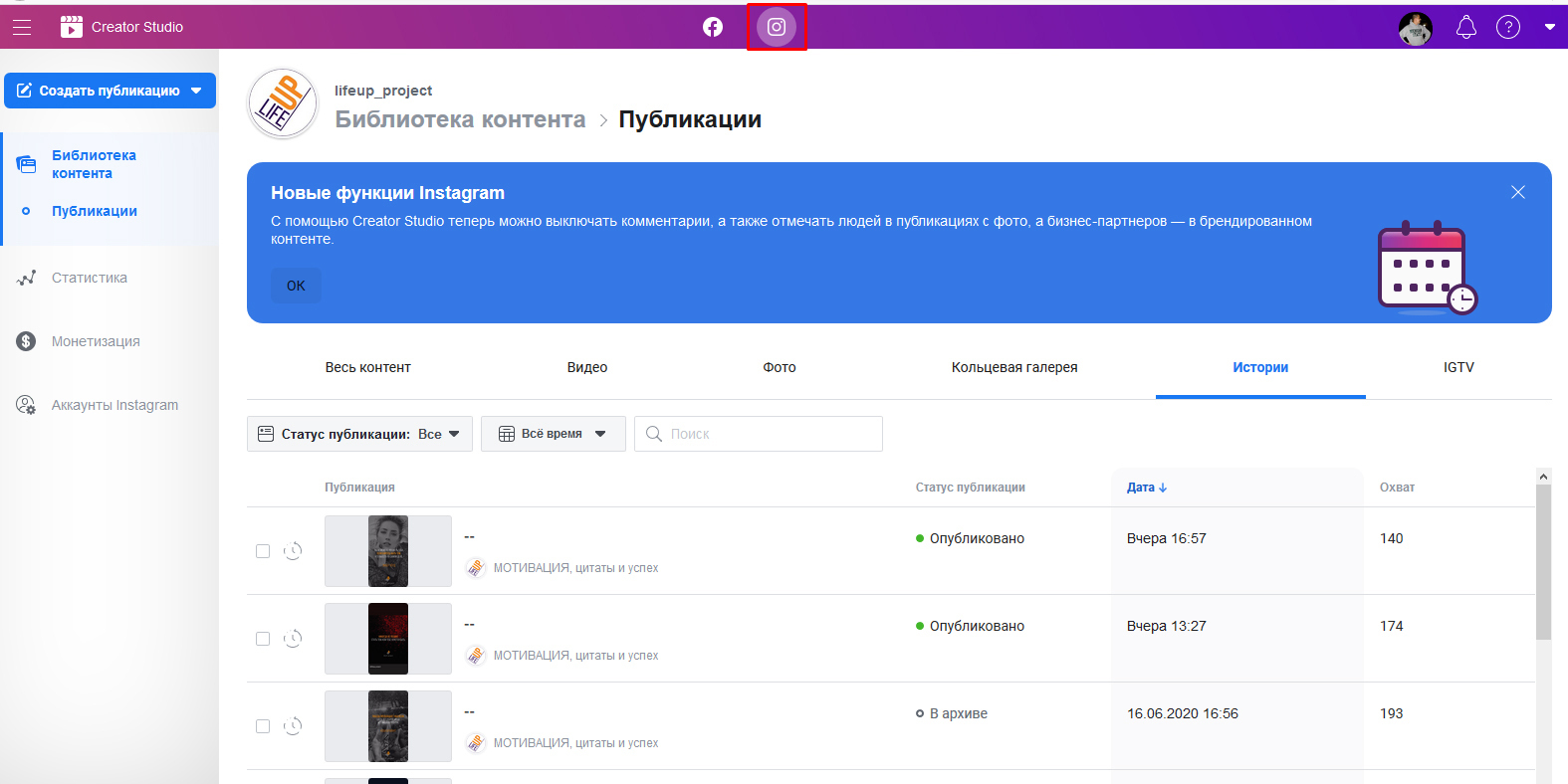Switch to Видео tab
Viewport: 1568px width, 784px height.
[x=587, y=367]
